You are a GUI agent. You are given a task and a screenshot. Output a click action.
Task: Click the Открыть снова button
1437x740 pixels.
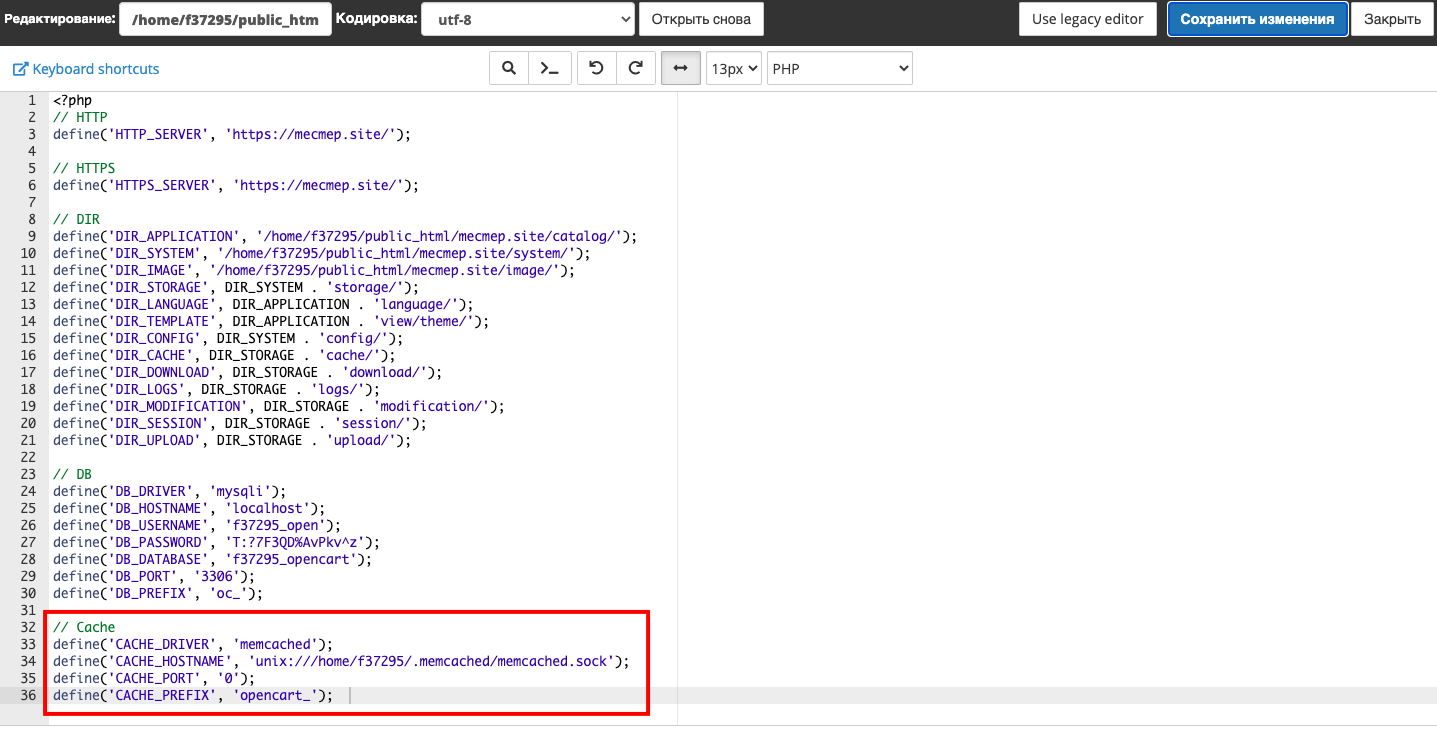(x=701, y=19)
